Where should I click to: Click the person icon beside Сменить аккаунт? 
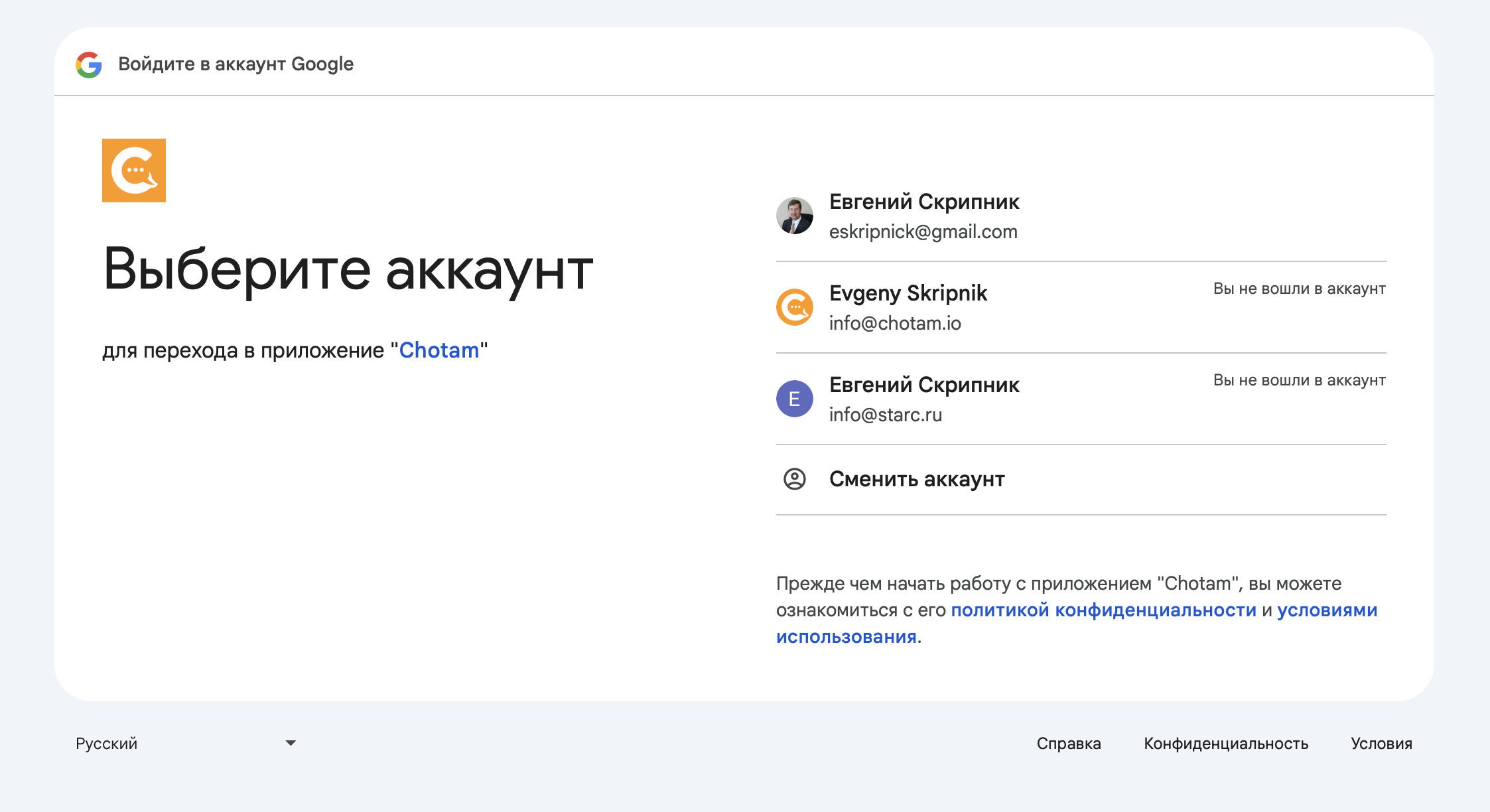click(x=795, y=479)
